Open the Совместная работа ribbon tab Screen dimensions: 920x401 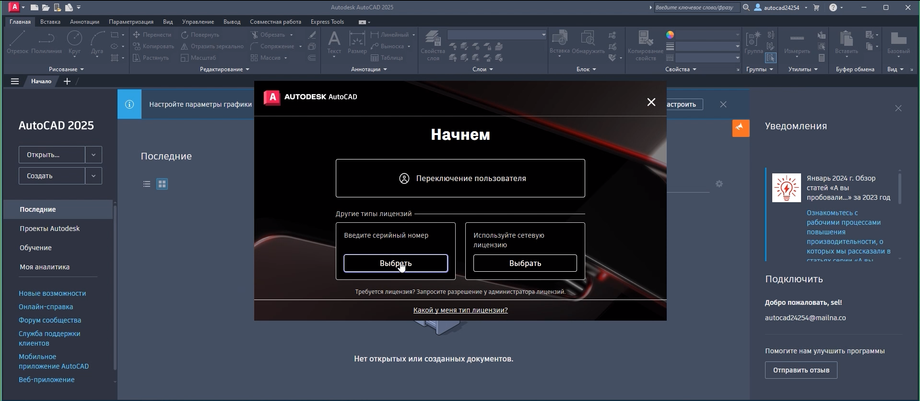point(275,22)
